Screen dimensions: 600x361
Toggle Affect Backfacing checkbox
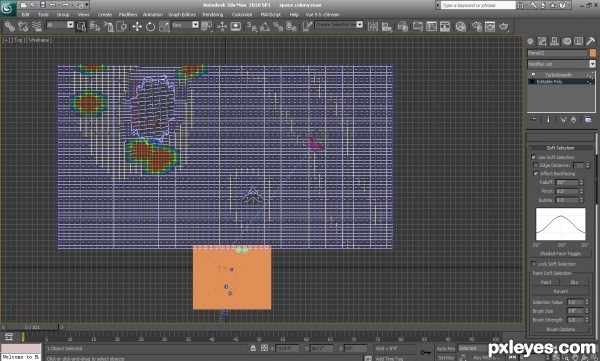536,173
